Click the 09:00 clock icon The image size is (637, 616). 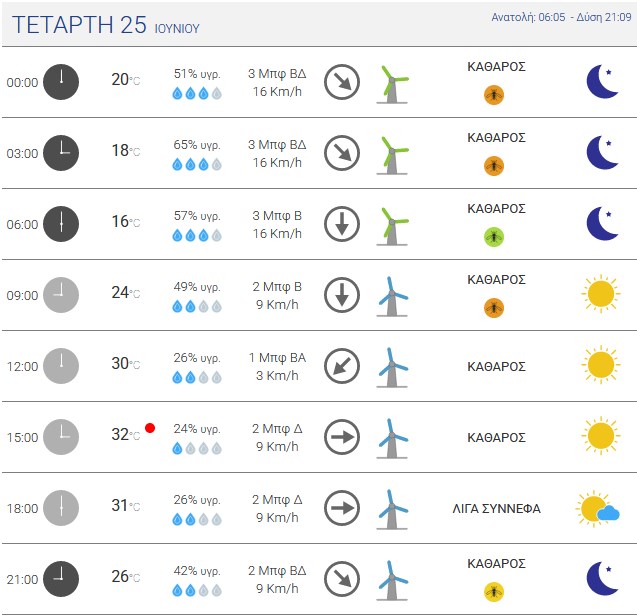(x=61, y=295)
